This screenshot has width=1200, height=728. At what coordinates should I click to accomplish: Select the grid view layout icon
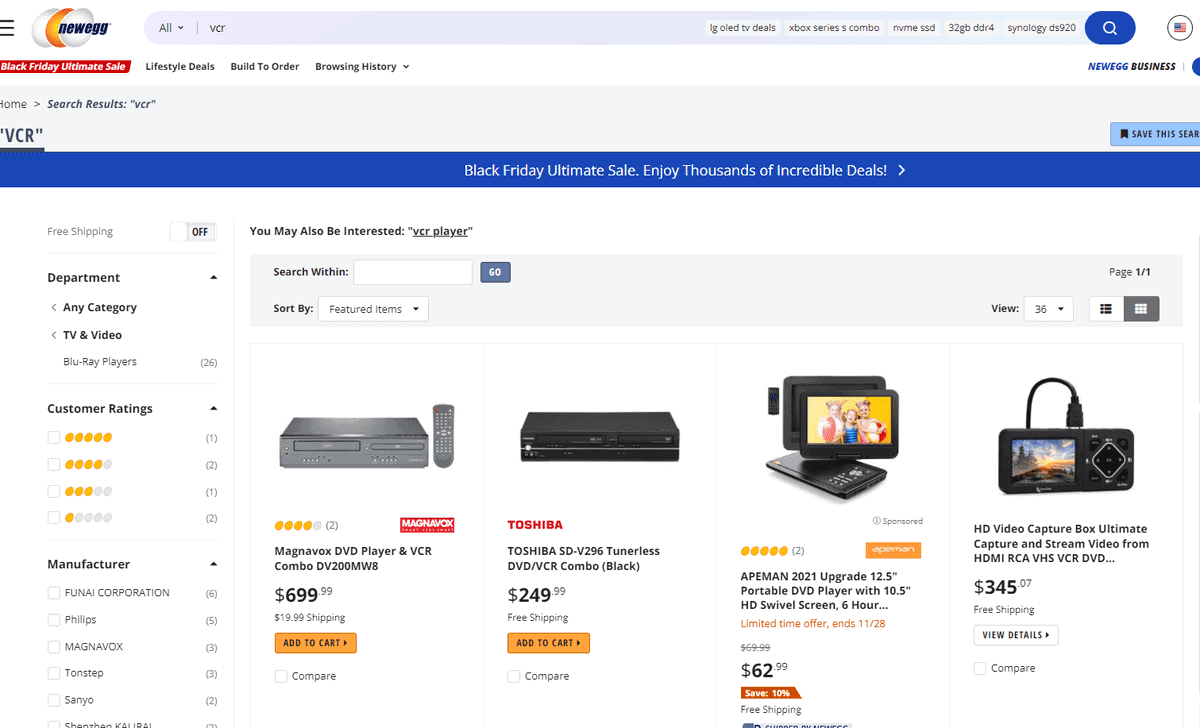pos(1140,308)
